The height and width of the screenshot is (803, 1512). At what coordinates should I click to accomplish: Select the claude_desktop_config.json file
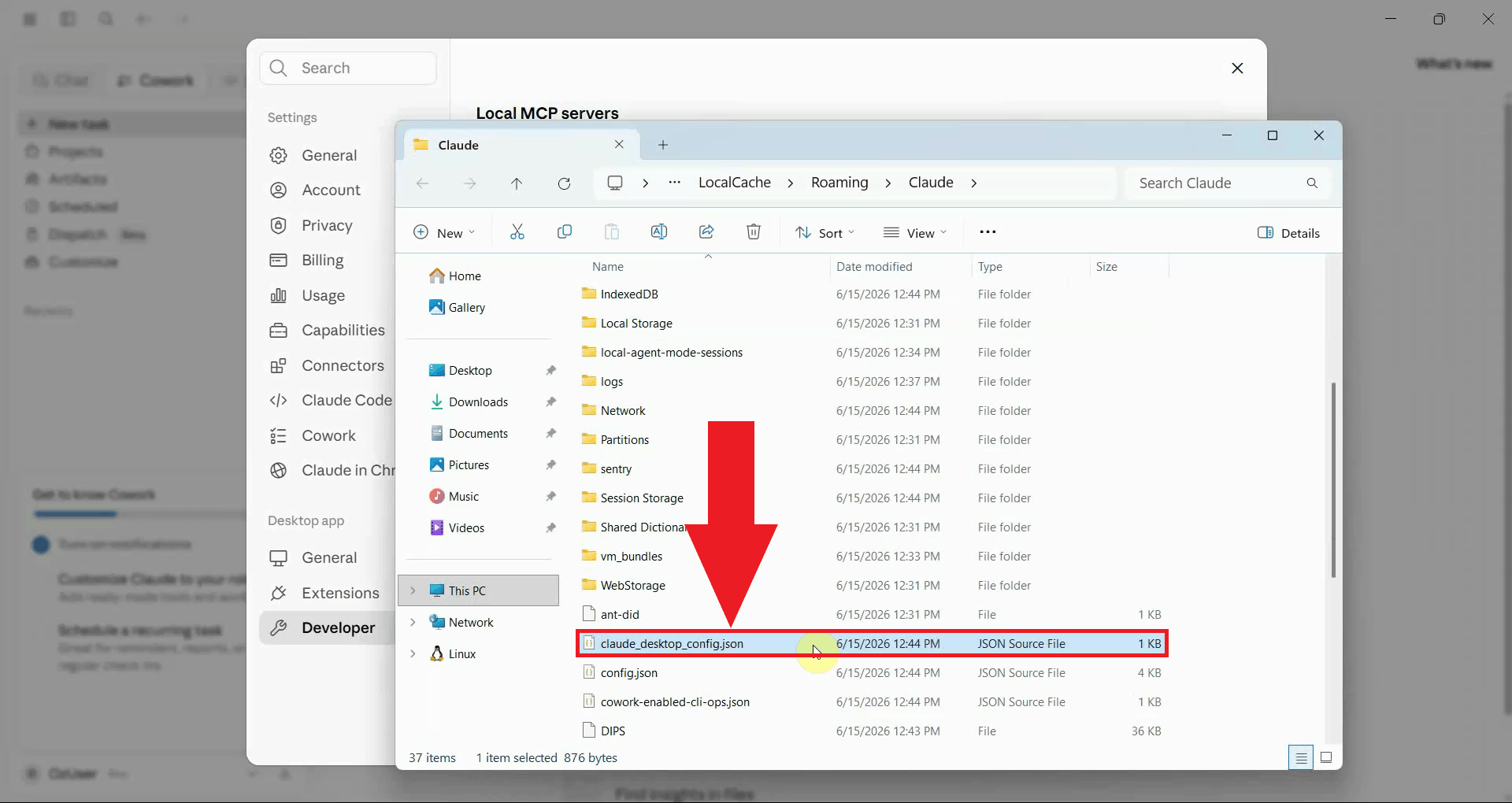[x=871, y=643]
